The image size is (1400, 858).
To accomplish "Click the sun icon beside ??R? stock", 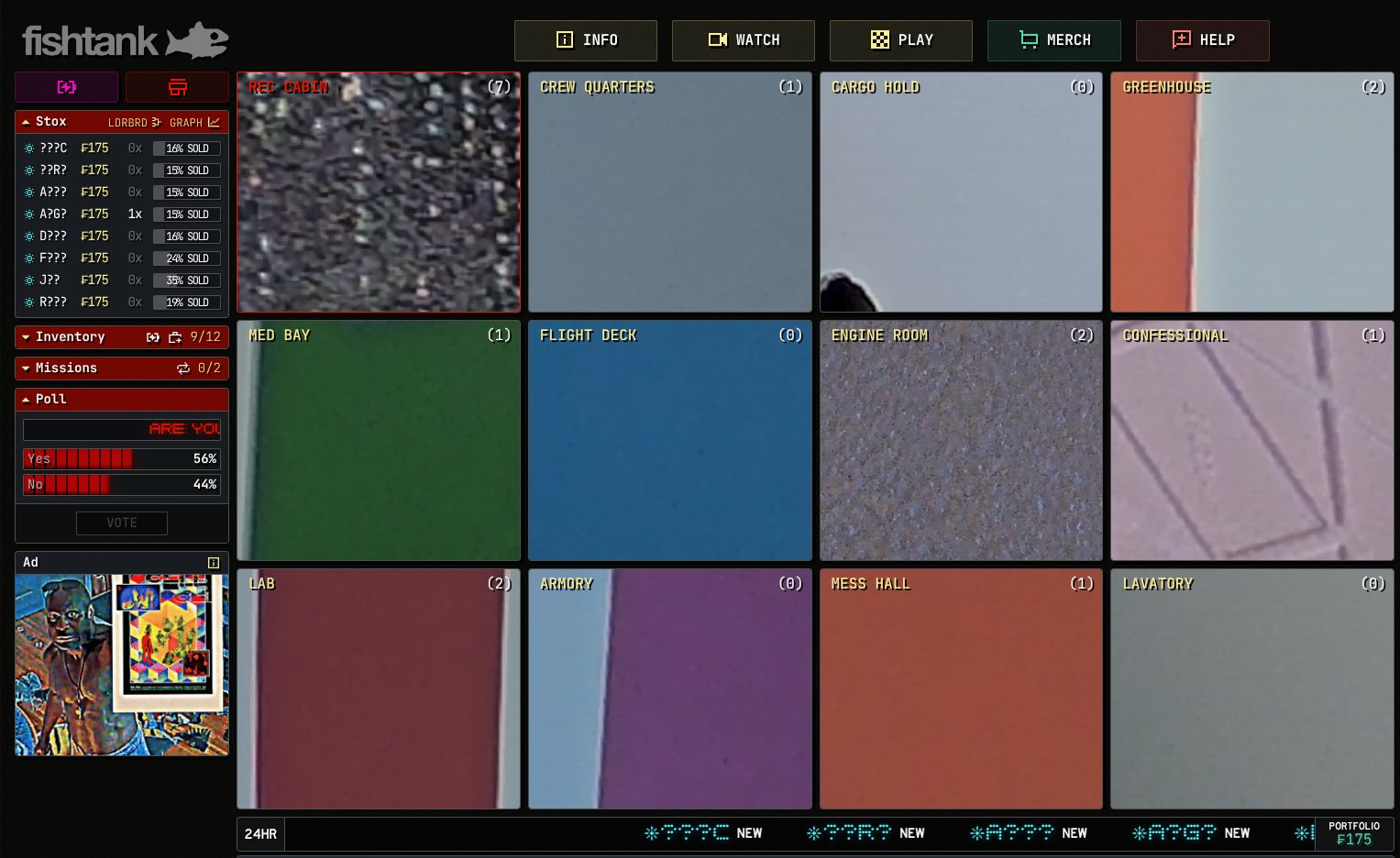I will [x=29, y=170].
